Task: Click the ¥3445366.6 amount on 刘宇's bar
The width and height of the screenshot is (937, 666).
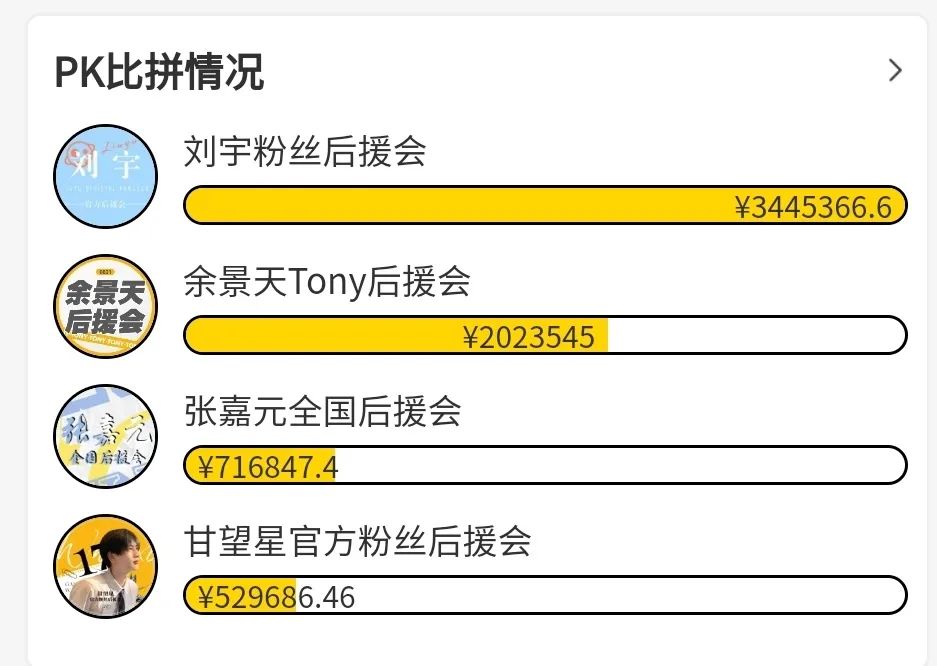Action: click(812, 207)
